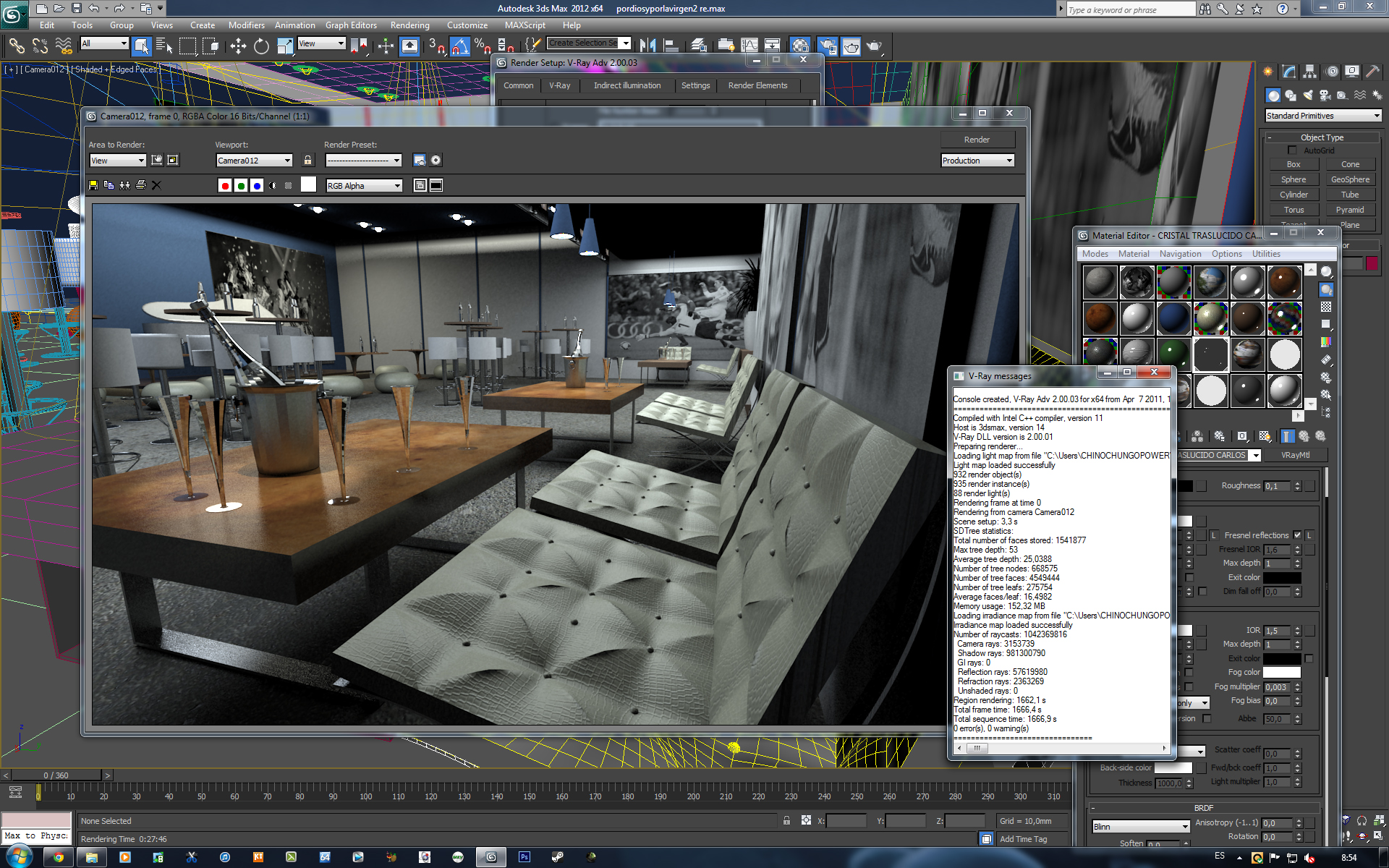This screenshot has height=868, width=1389.
Task: Create a Sphere primitive button
Action: pyautogui.click(x=1294, y=179)
